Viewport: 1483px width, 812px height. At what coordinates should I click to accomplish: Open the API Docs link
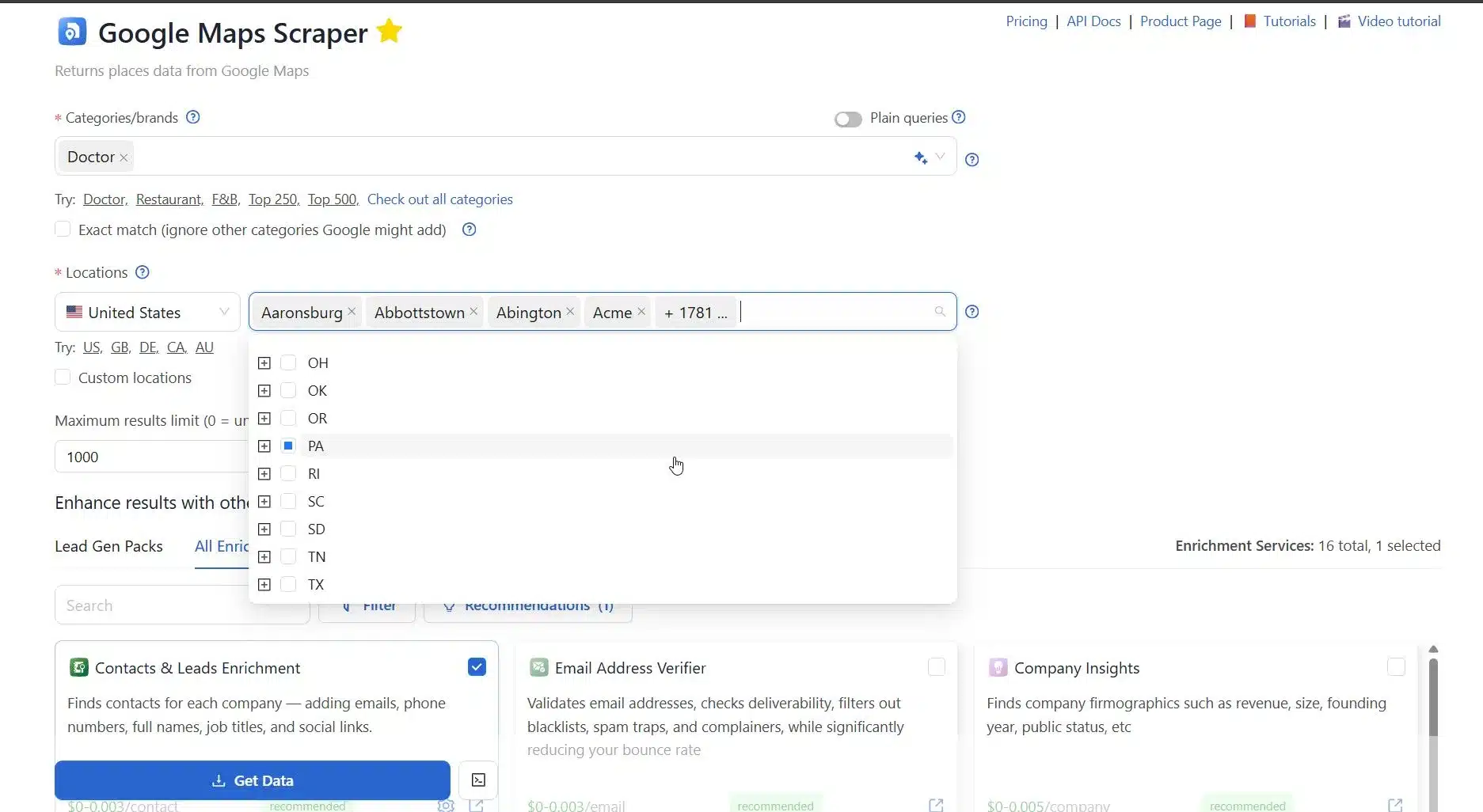pos(1093,21)
